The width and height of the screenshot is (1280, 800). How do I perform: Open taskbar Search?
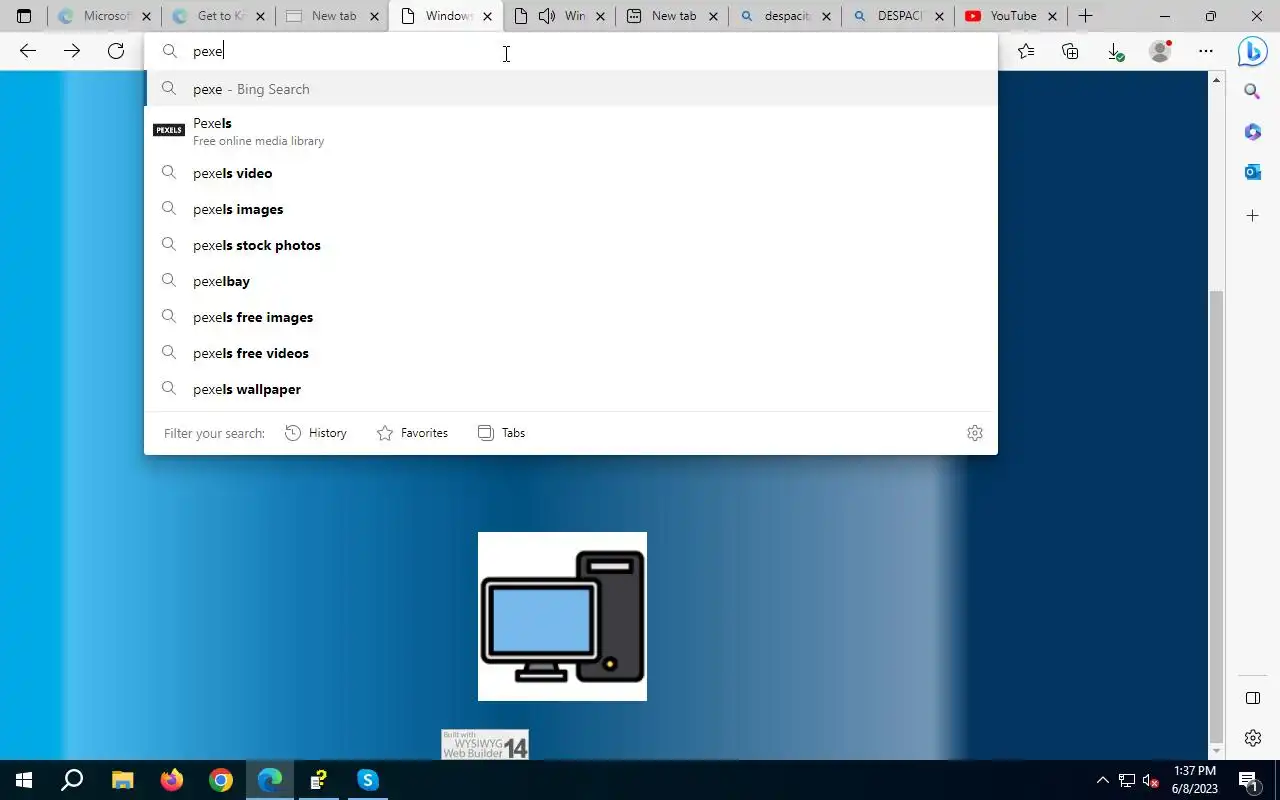click(x=72, y=780)
